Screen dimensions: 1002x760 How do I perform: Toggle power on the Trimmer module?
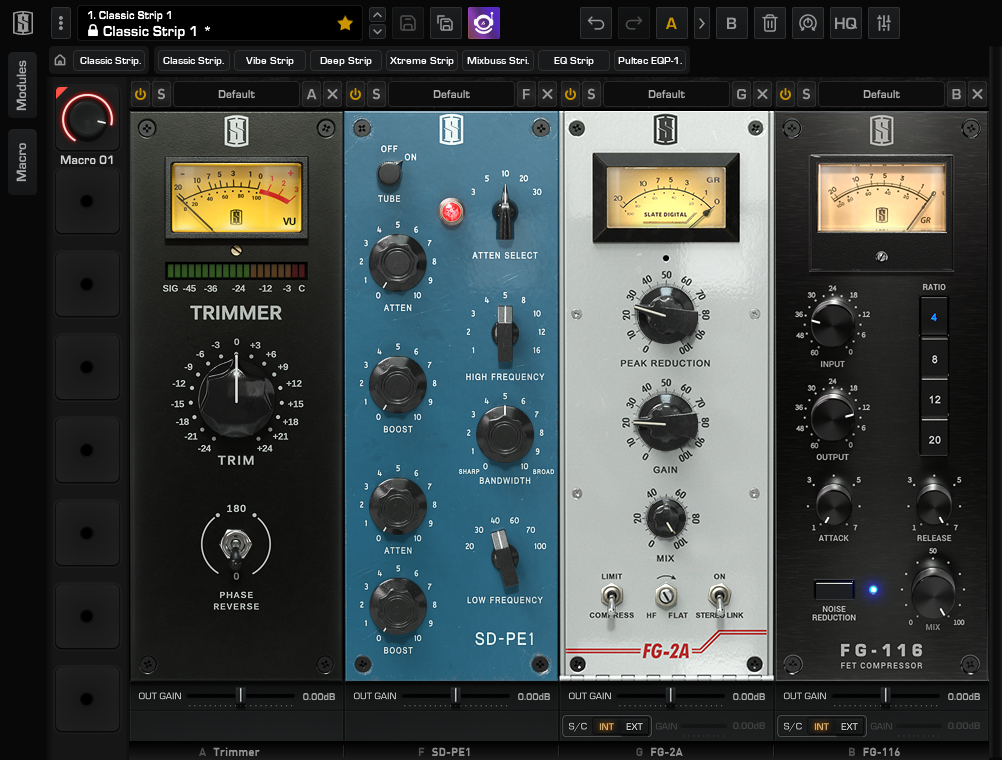pyautogui.click(x=140, y=94)
